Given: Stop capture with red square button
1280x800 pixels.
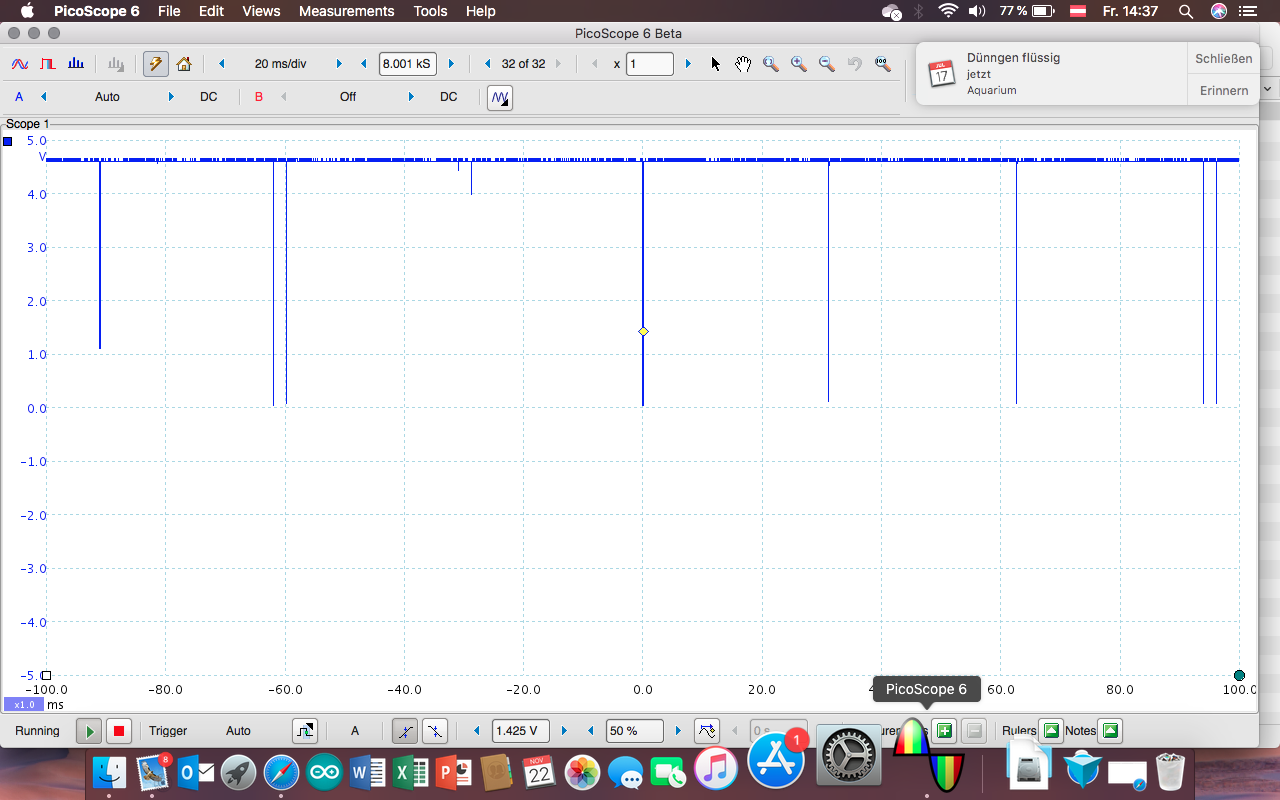Looking at the screenshot, I should (x=119, y=731).
